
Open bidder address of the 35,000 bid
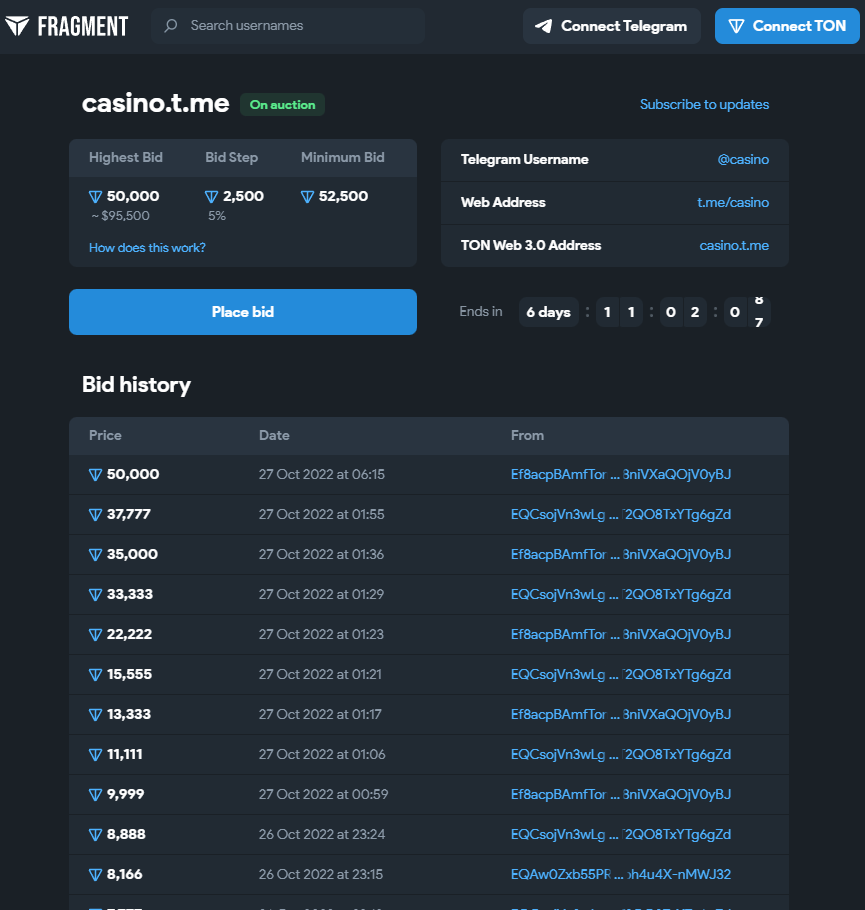621,555
